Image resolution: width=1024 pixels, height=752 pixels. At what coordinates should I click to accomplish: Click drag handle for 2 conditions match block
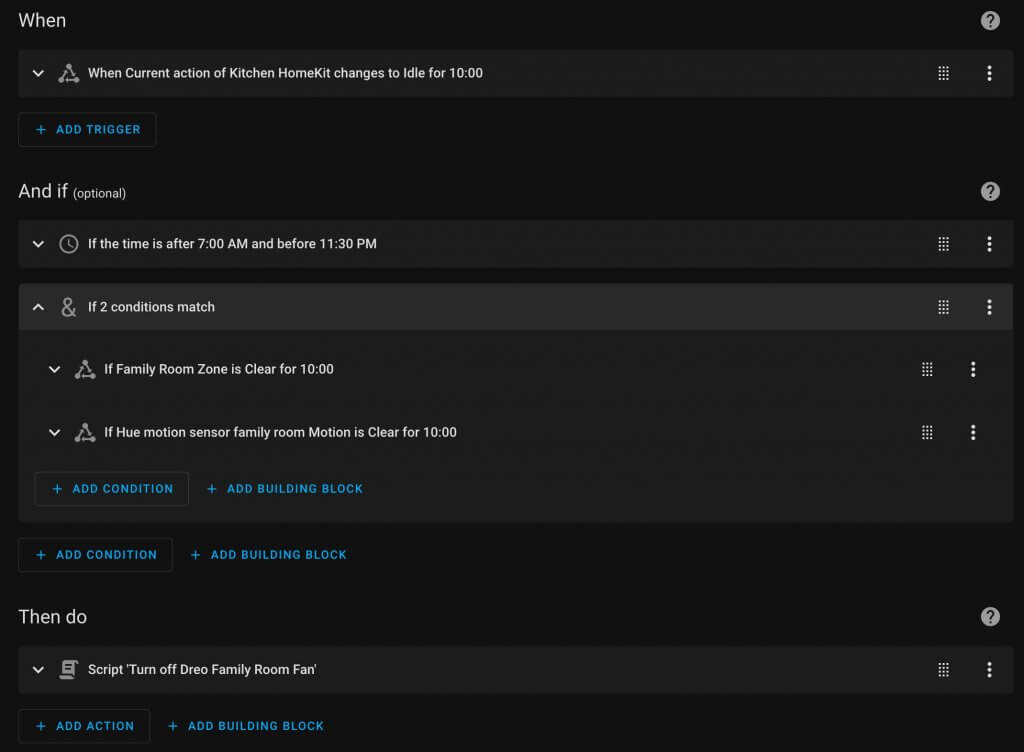click(x=943, y=307)
